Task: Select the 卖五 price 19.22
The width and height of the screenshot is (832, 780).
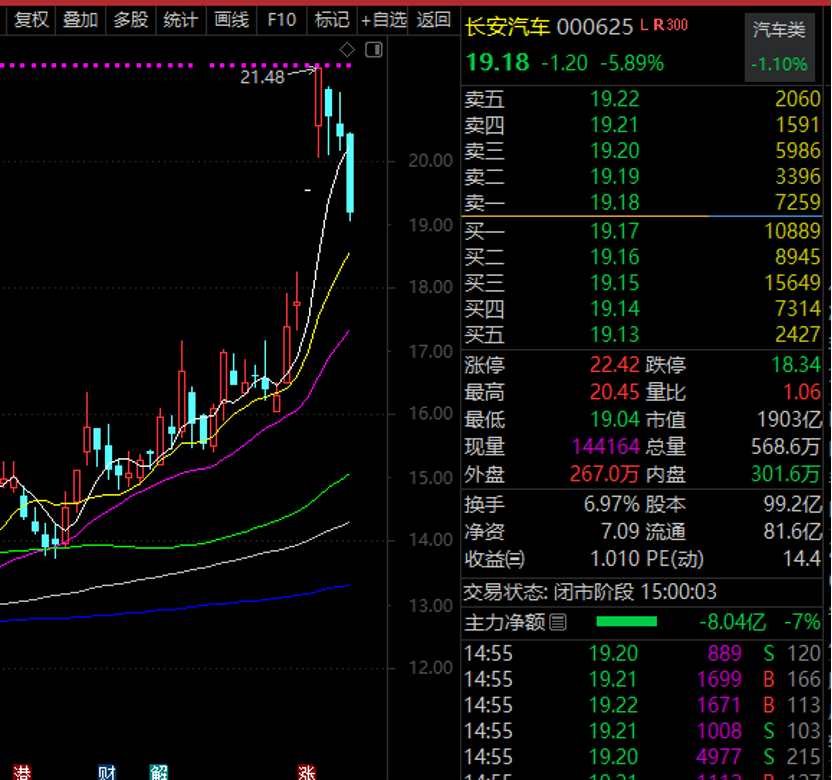Action: 615,99
